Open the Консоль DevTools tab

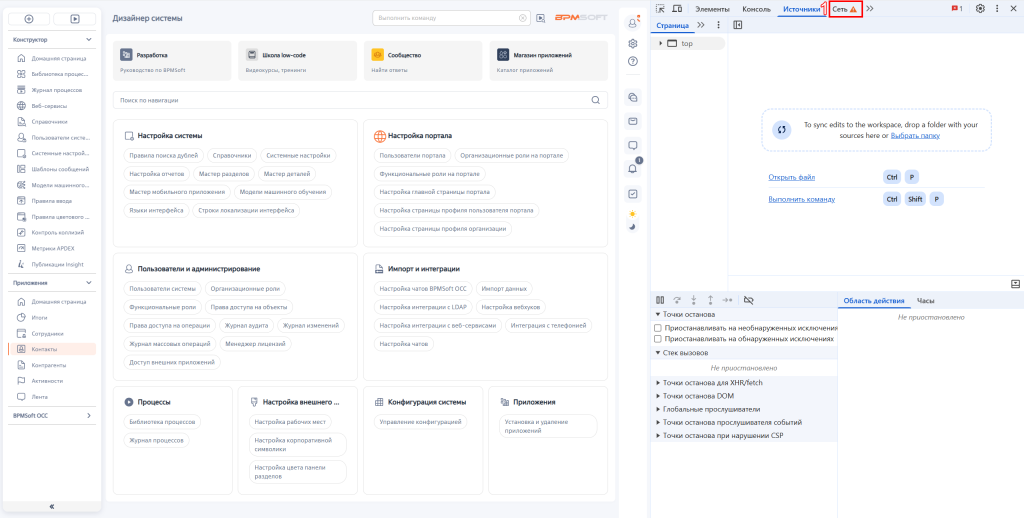(756, 9)
